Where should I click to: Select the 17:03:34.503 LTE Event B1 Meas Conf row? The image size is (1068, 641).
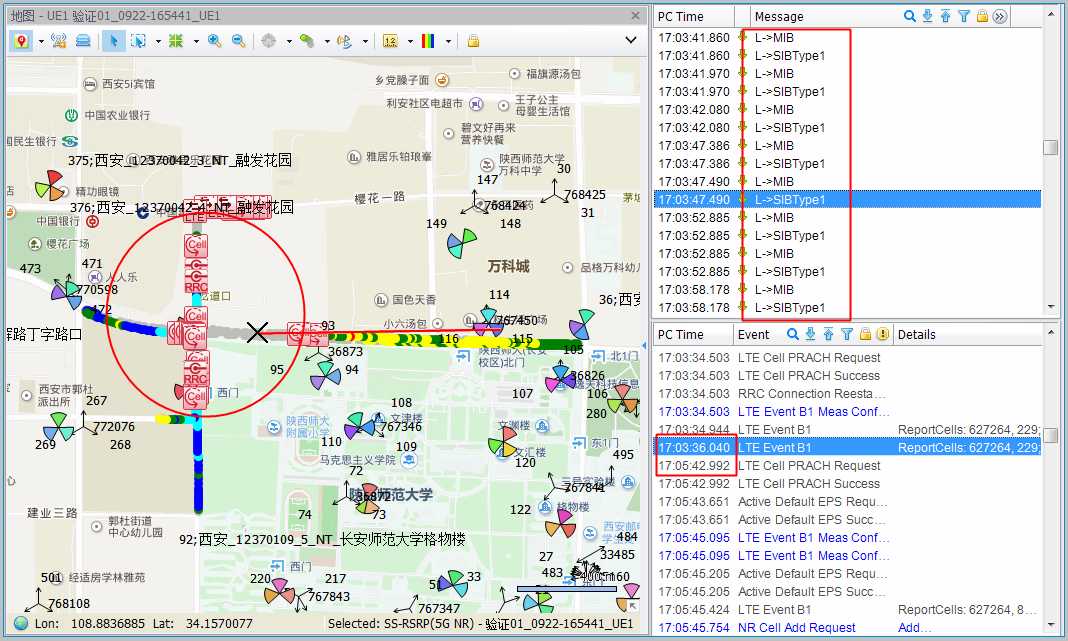click(x=813, y=412)
